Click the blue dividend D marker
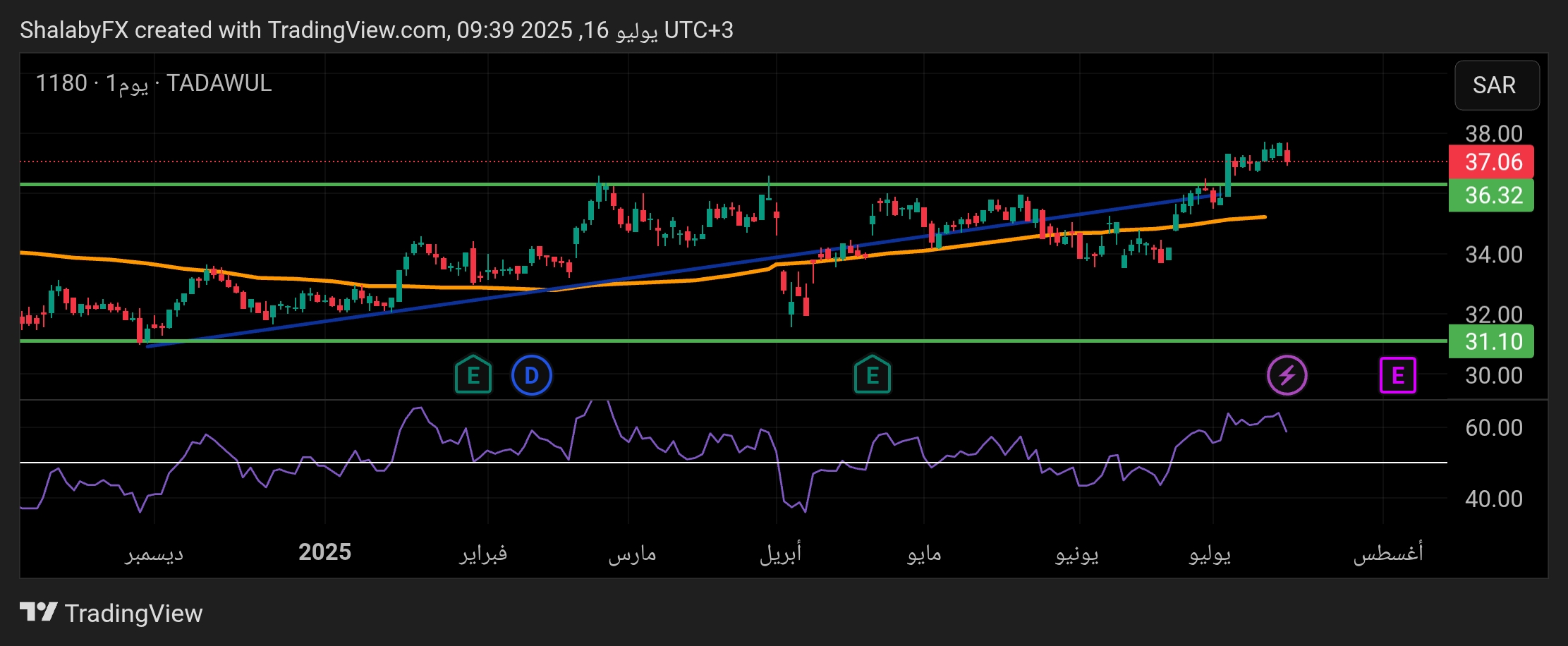The width and height of the screenshot is (1568, 646). [532, 376]
